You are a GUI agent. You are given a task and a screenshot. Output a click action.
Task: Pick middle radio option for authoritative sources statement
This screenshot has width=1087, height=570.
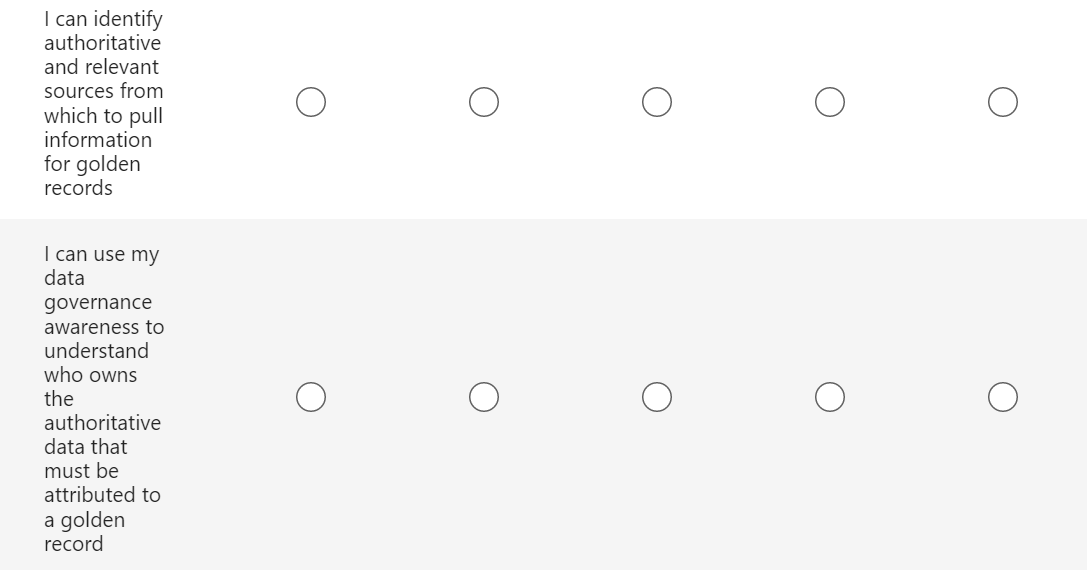[657, 102]
